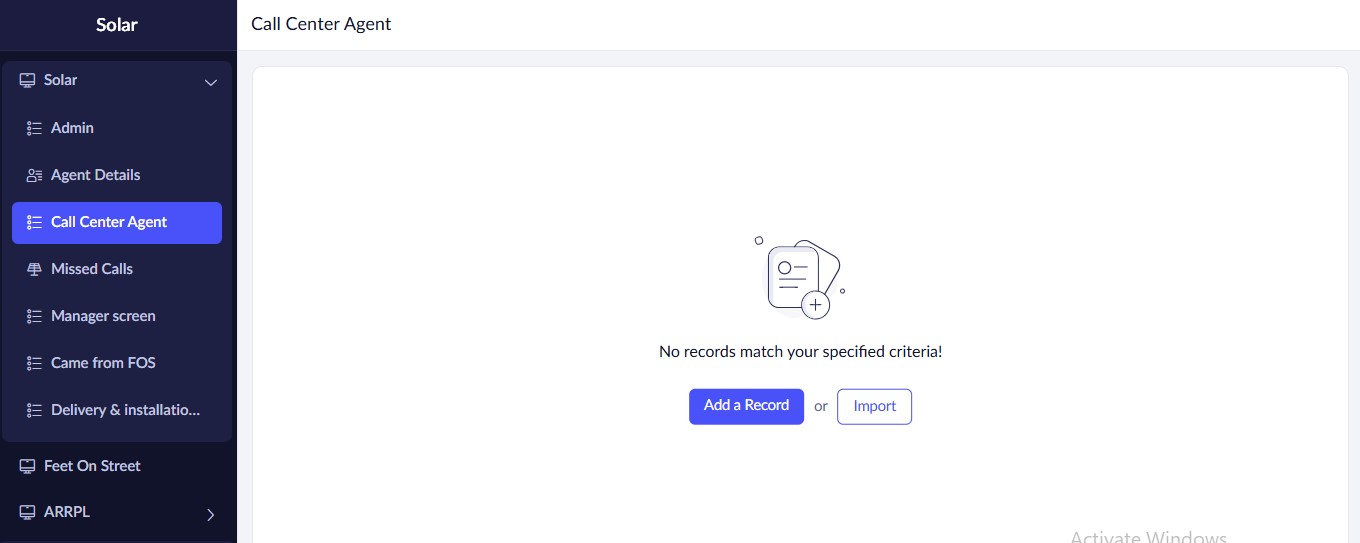The height and width of the screenshot is (543, 1360).
Task: Expand the ARRPL section arrow
Action: (210, 515)
